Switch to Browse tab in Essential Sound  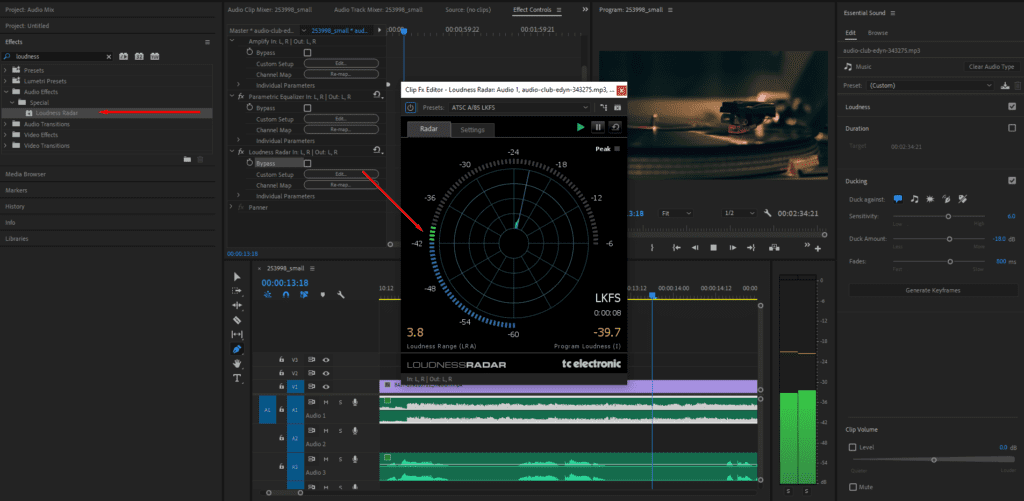878,33
